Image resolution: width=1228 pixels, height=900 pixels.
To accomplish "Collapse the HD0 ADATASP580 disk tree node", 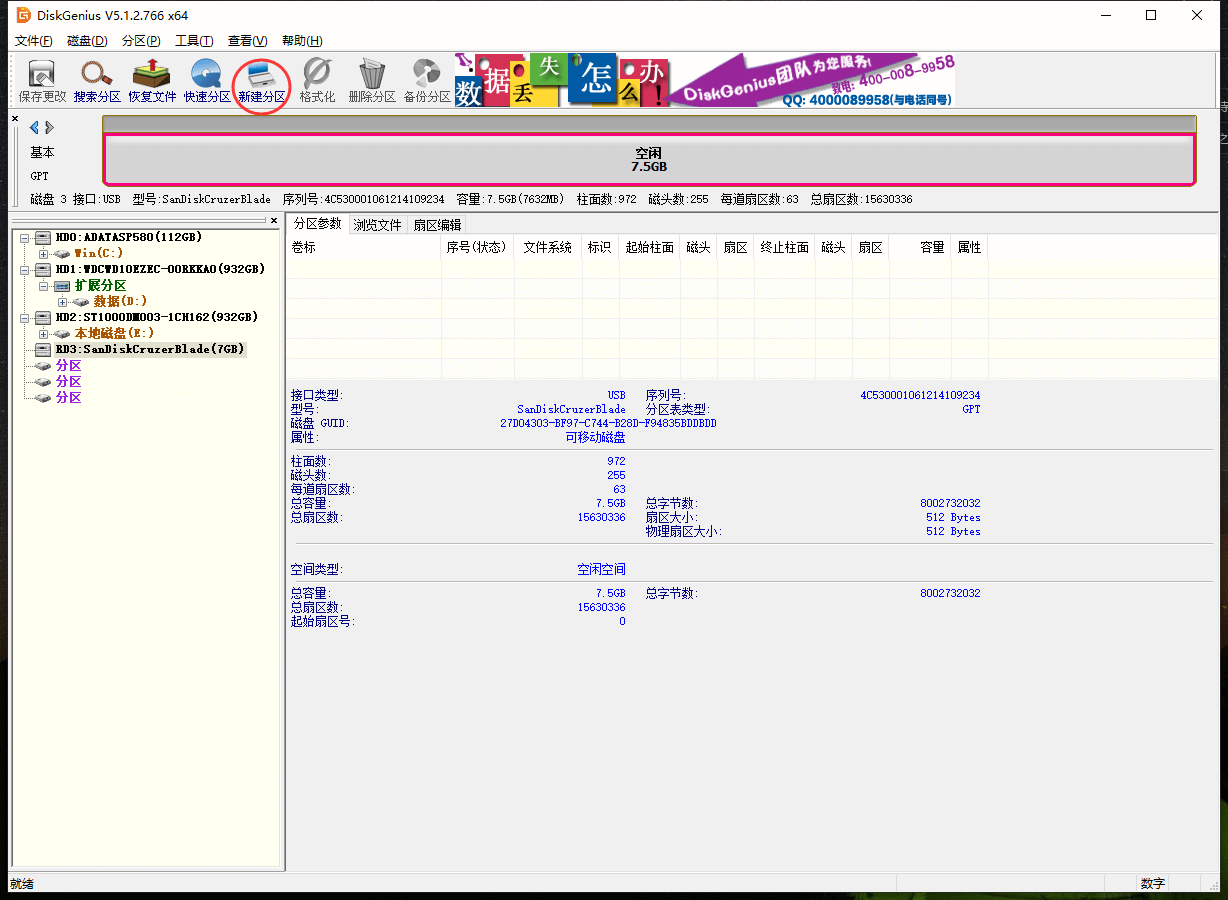I will click(24, 237).
